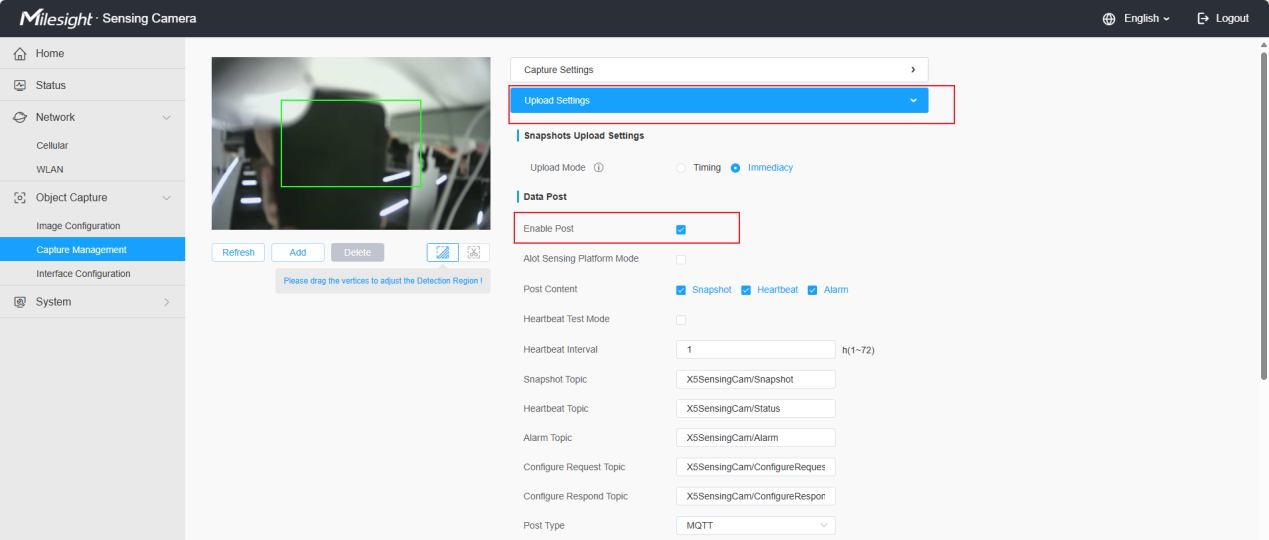Open the Post Type MQTT dropdown

point(756,526)
